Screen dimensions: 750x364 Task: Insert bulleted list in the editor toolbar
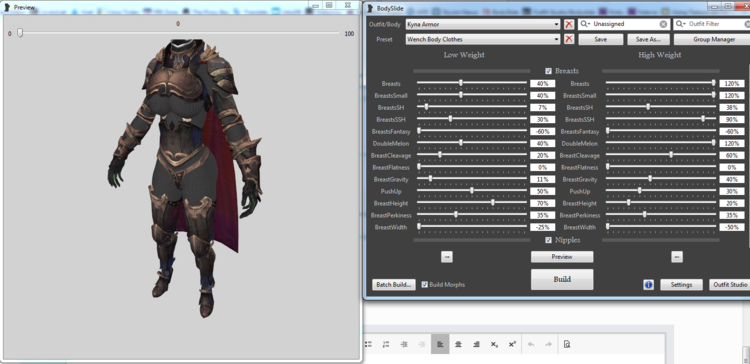tap(368, 344)
